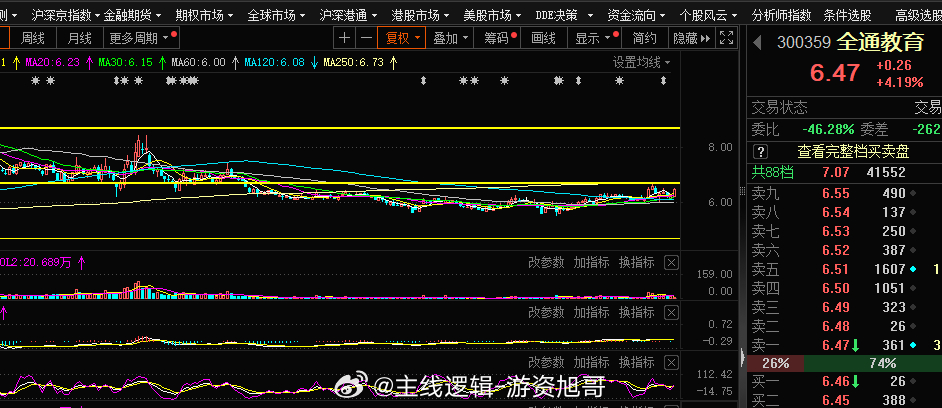Click the green down arrow next to 买一 6.46
Screen dimensions: 942x408
pos(855,381)
